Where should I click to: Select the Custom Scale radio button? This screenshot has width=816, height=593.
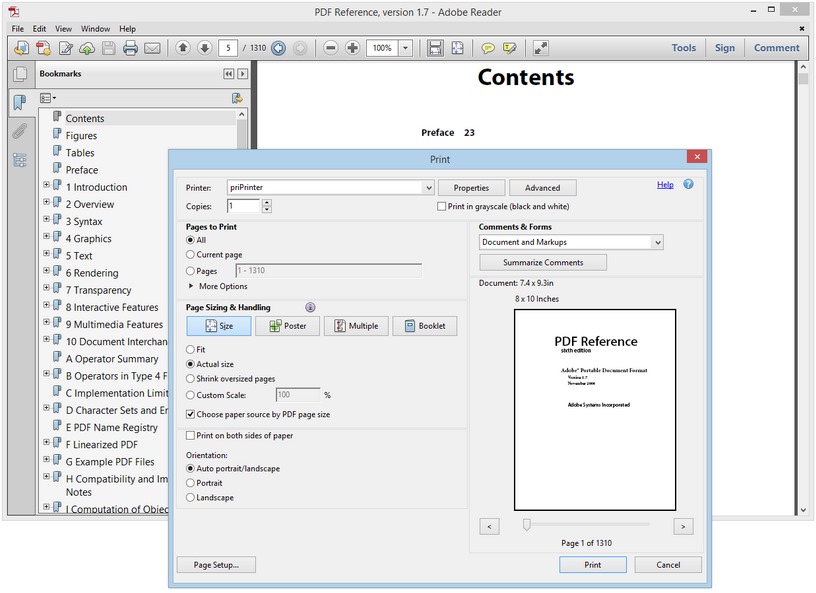point(190,395)
